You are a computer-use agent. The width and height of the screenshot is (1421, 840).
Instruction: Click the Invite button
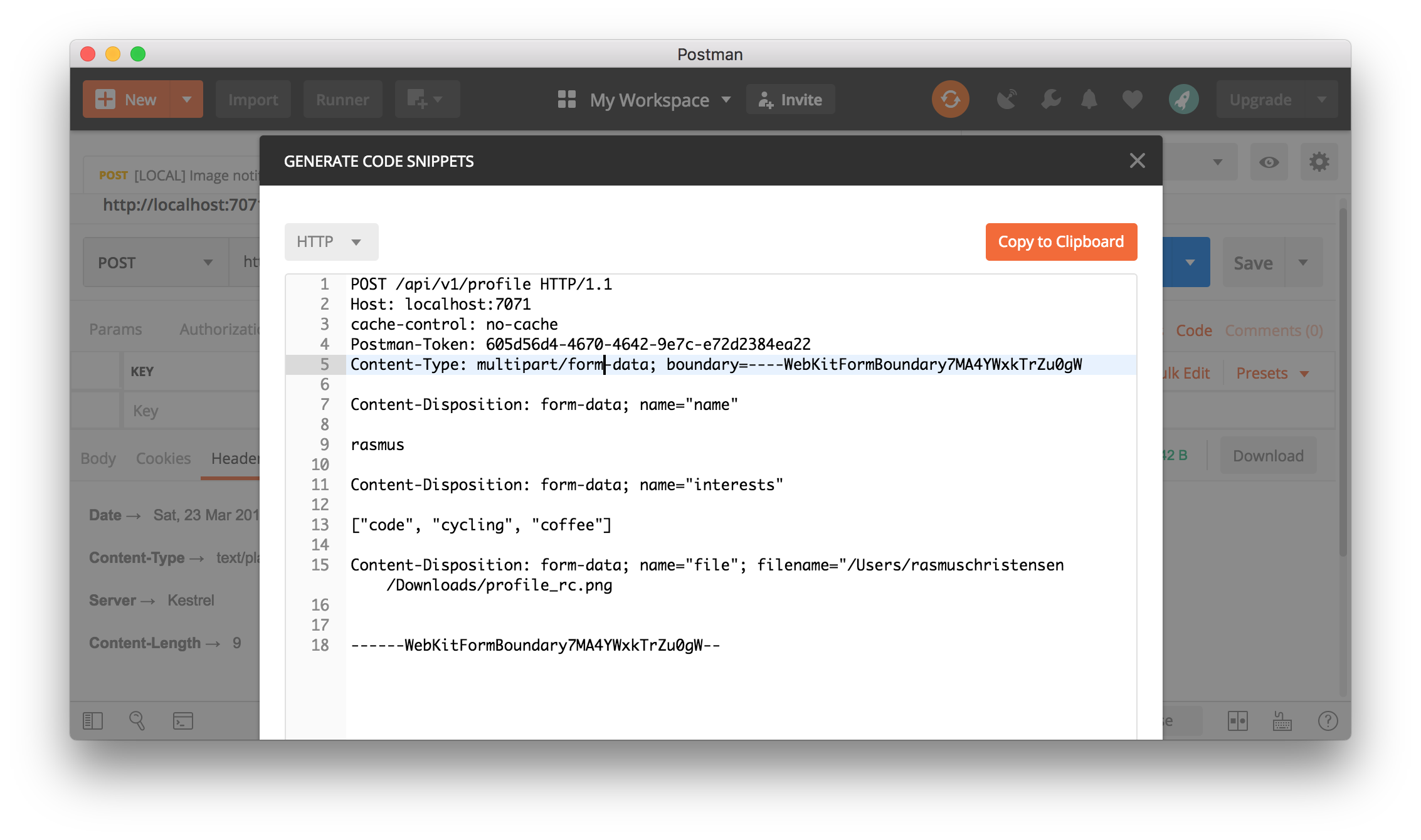[x=790, y=100]
